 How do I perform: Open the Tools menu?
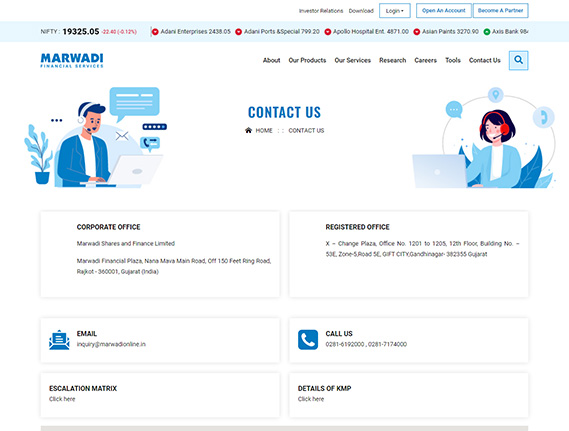click(x=453, y=60)
